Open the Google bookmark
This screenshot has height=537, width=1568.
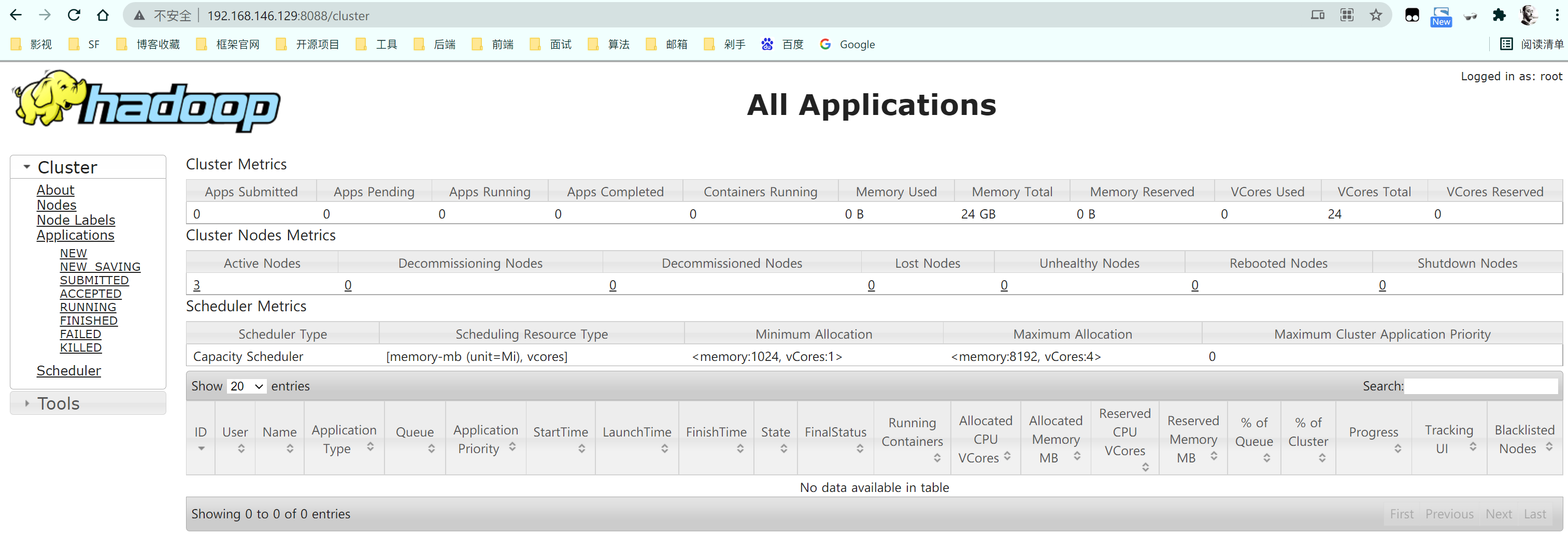pyautogui.click(x=847, y=44)
